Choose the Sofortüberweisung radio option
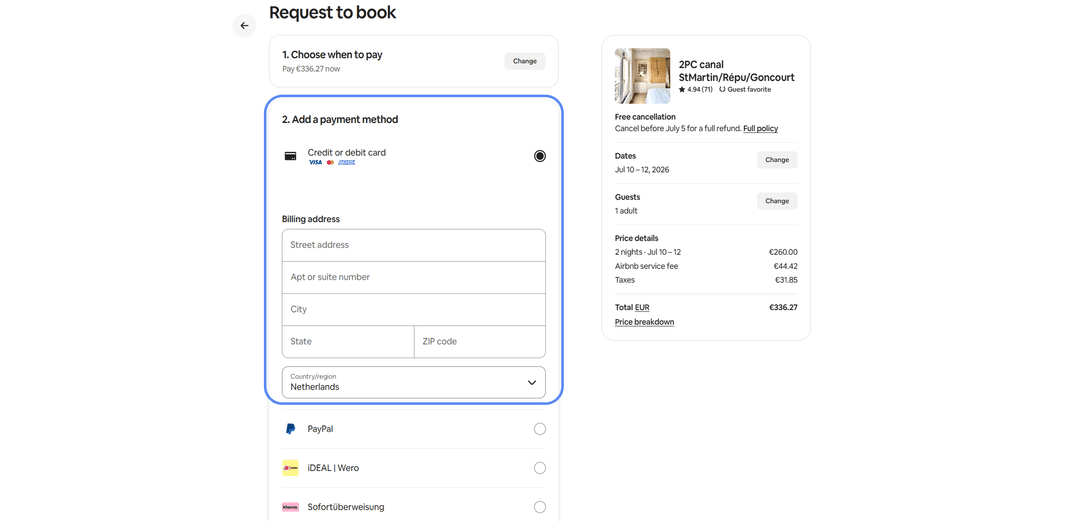 coord(540,507)
